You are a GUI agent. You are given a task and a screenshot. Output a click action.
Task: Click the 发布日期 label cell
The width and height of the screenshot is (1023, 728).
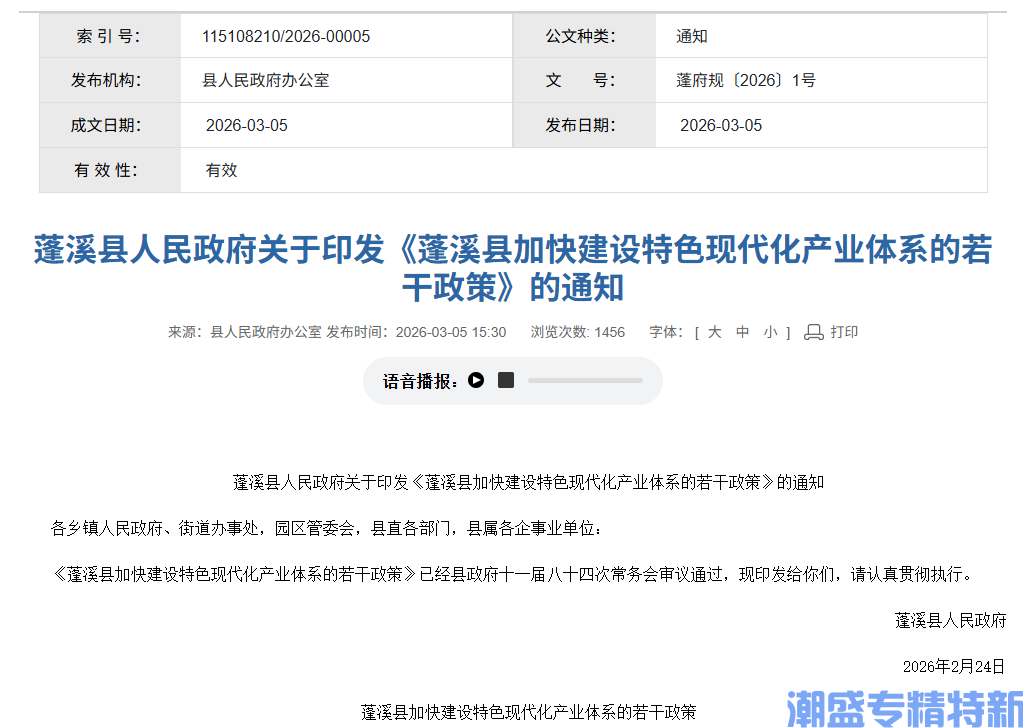tap(585, 125)
